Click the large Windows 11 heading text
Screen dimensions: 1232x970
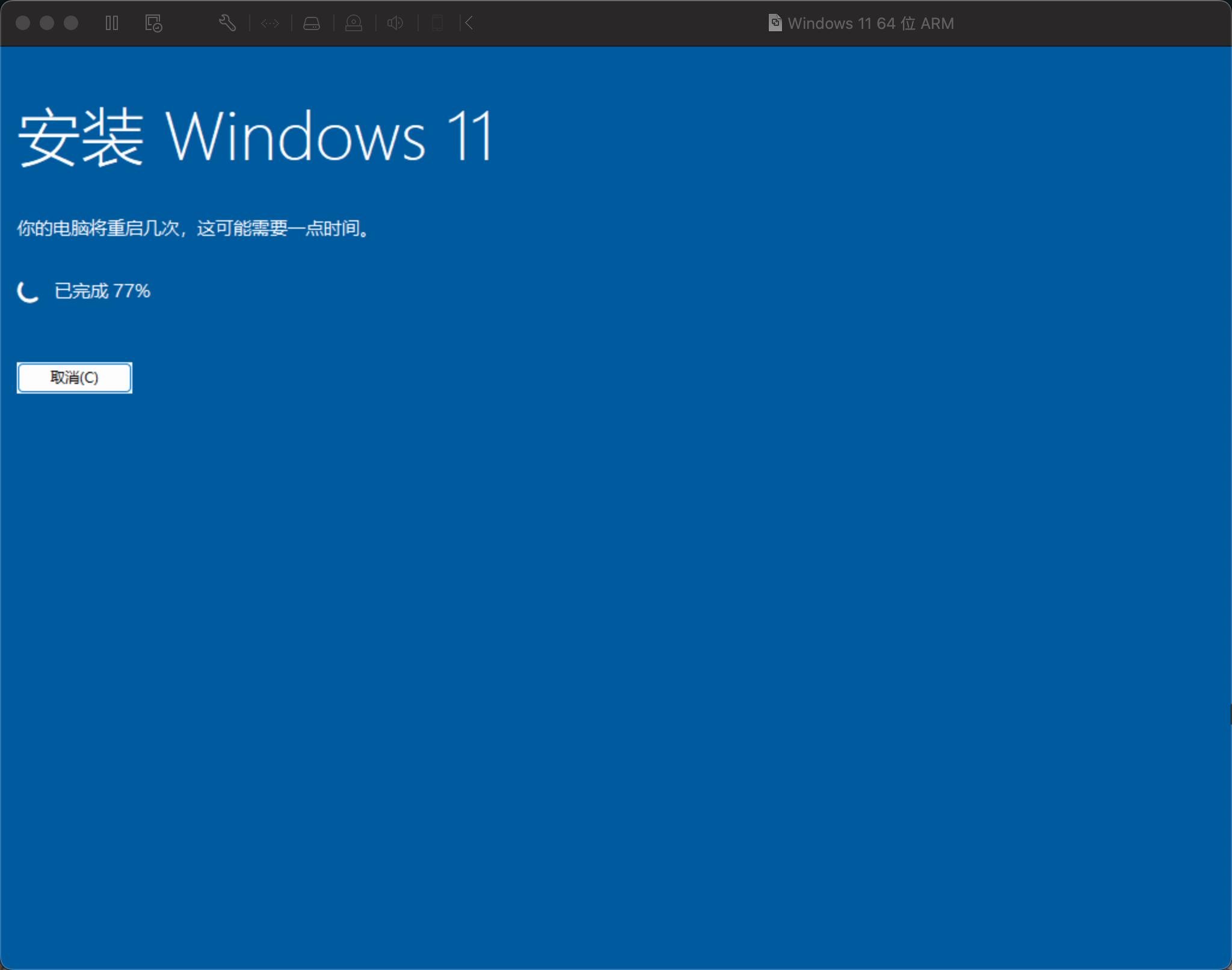pyautogui.click(x=329, y=137)
